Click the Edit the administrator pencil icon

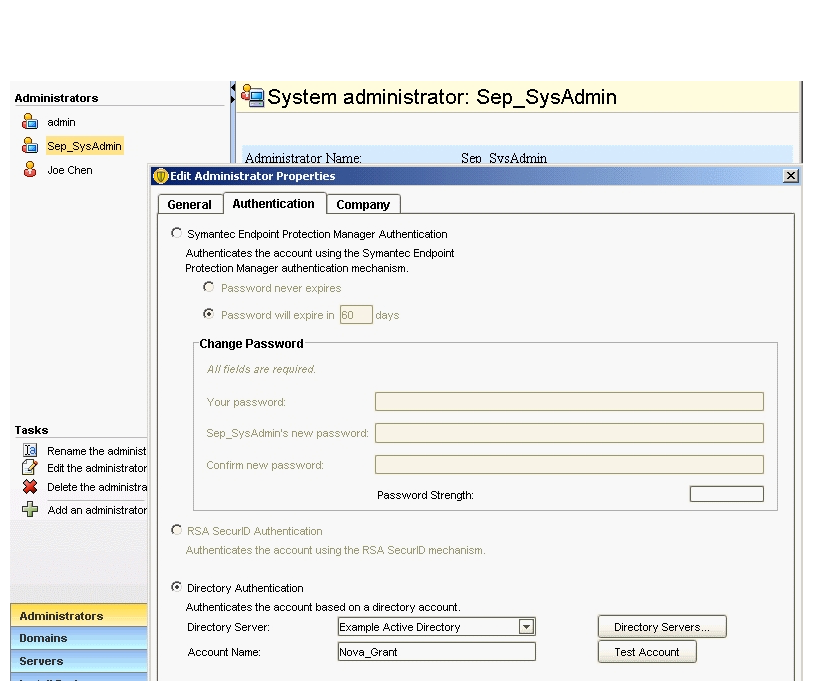30,467
